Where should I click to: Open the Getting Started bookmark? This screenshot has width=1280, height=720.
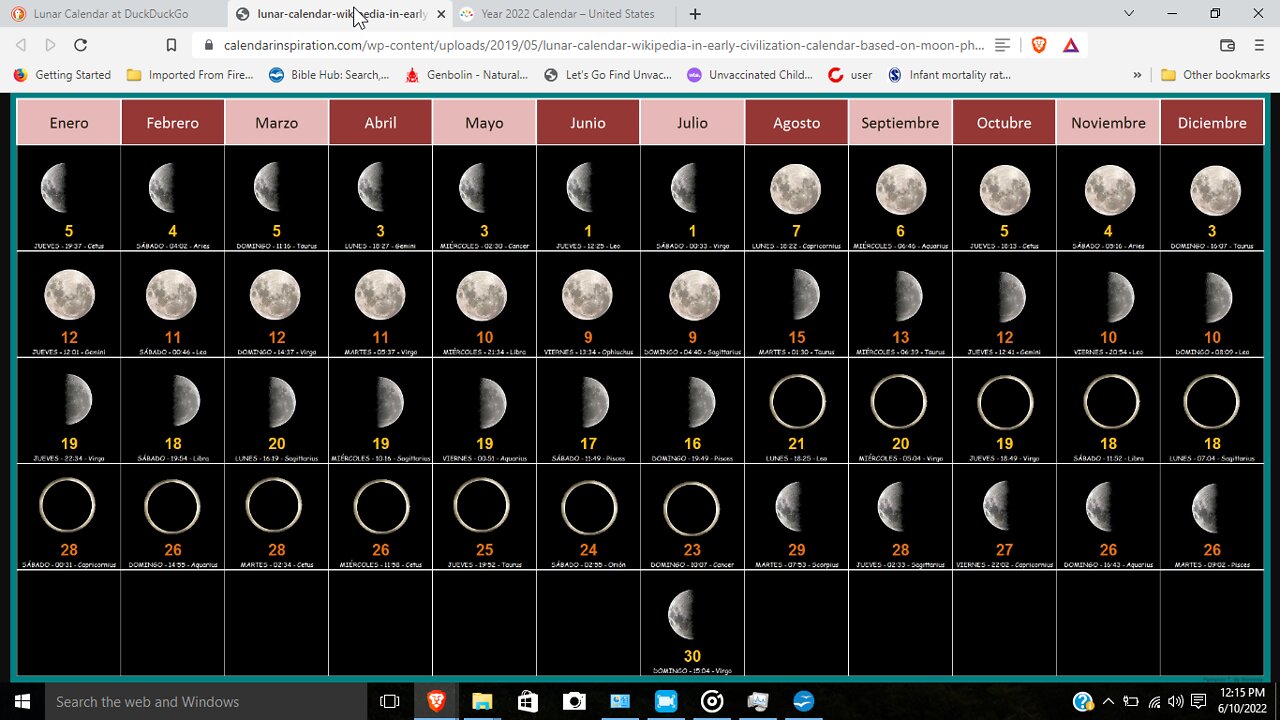(x=63, y=75)
